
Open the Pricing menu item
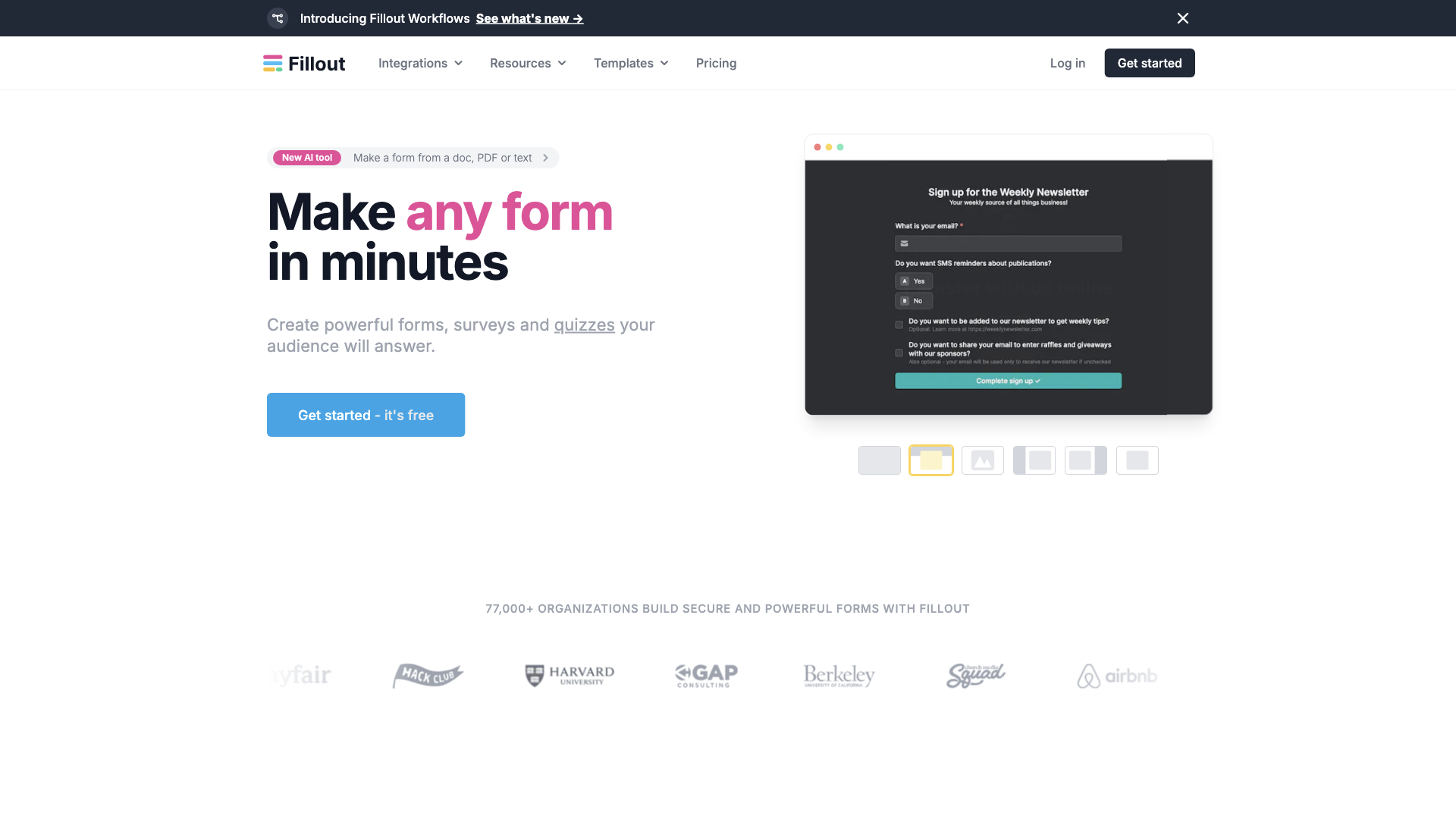click(716, 63)
